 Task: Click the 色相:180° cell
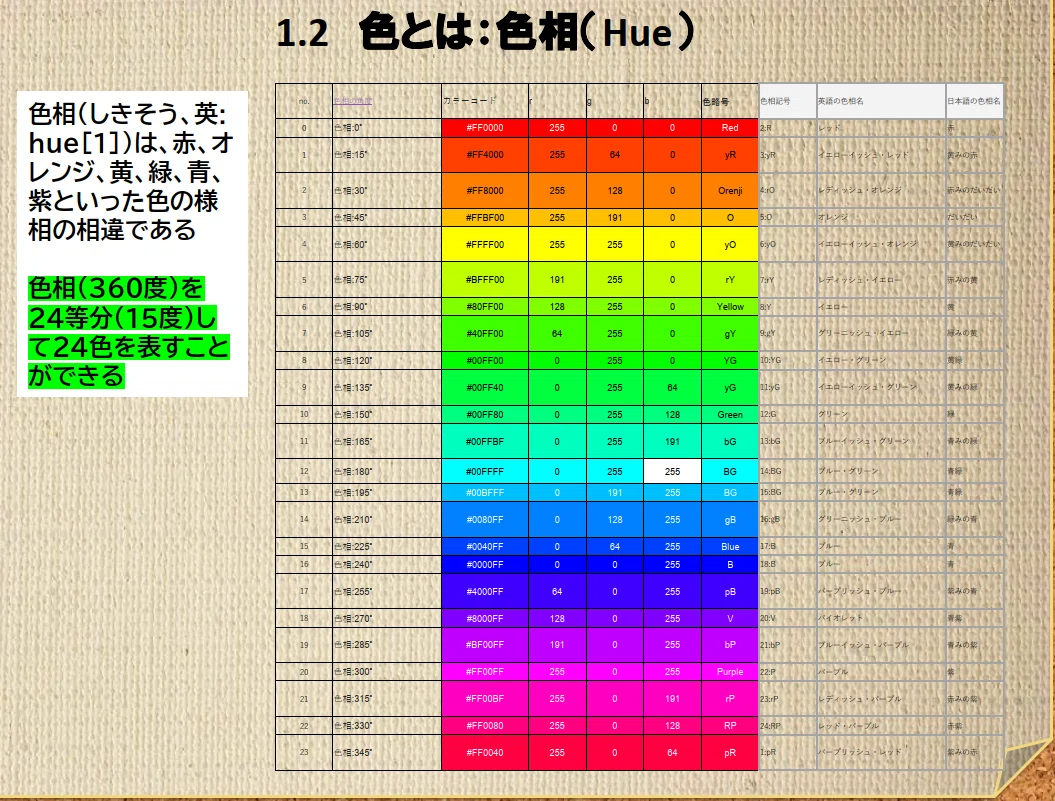click(x=387, y=471)
